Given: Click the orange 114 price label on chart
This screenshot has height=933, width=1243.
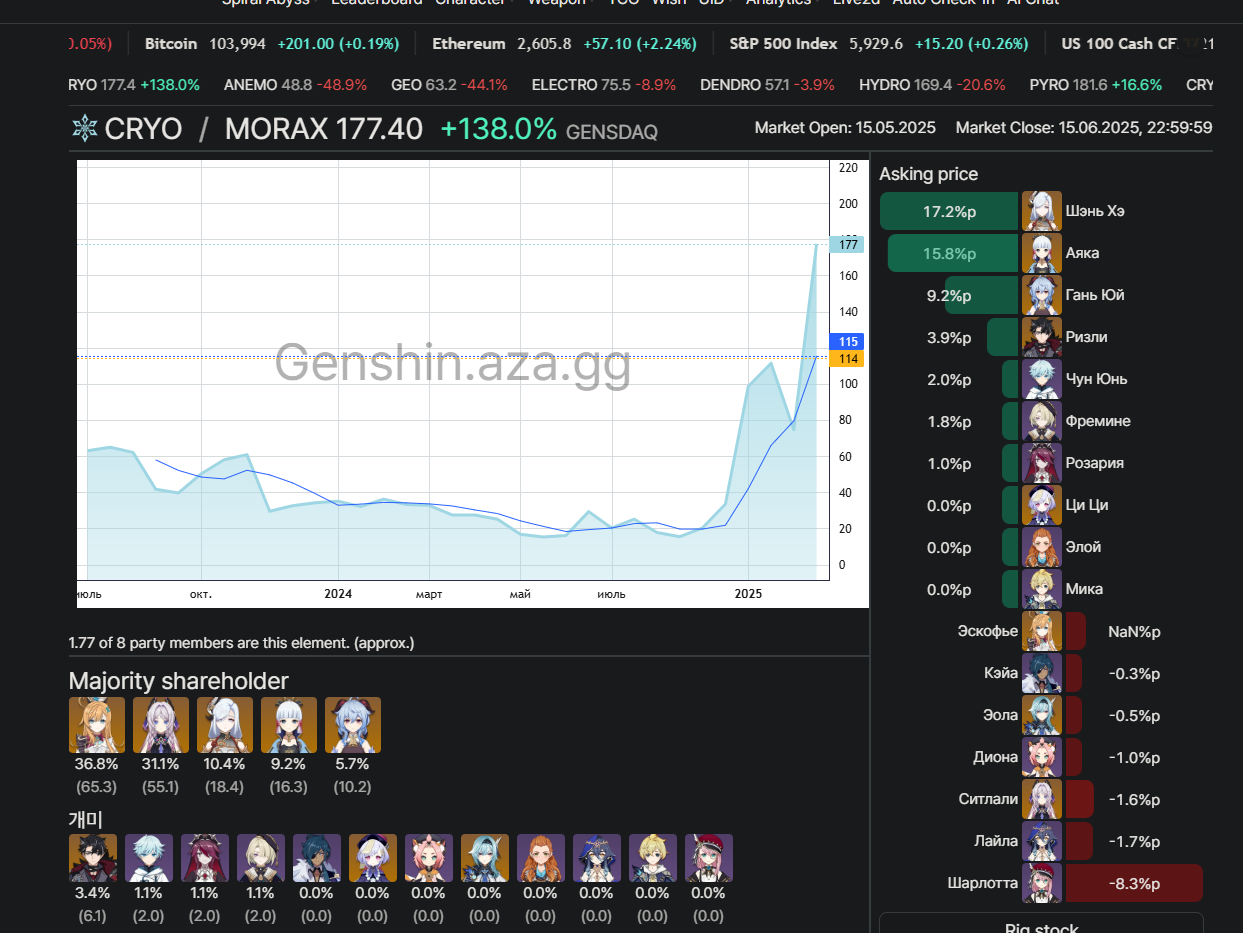Looking at the screenshot, I should pyautogui.click(x=848, y=359).
